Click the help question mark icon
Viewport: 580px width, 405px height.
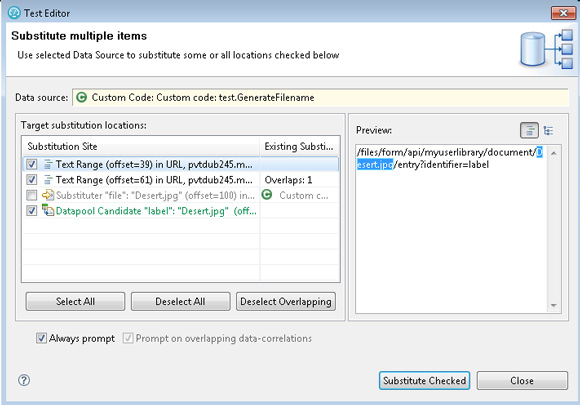click(x=24, y=380)
